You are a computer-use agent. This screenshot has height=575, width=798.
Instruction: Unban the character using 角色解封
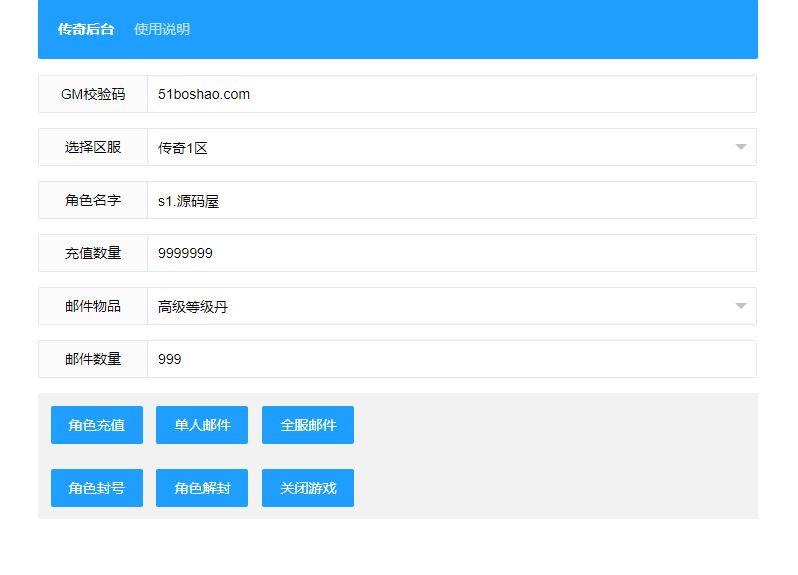click(x=202, y=488)
